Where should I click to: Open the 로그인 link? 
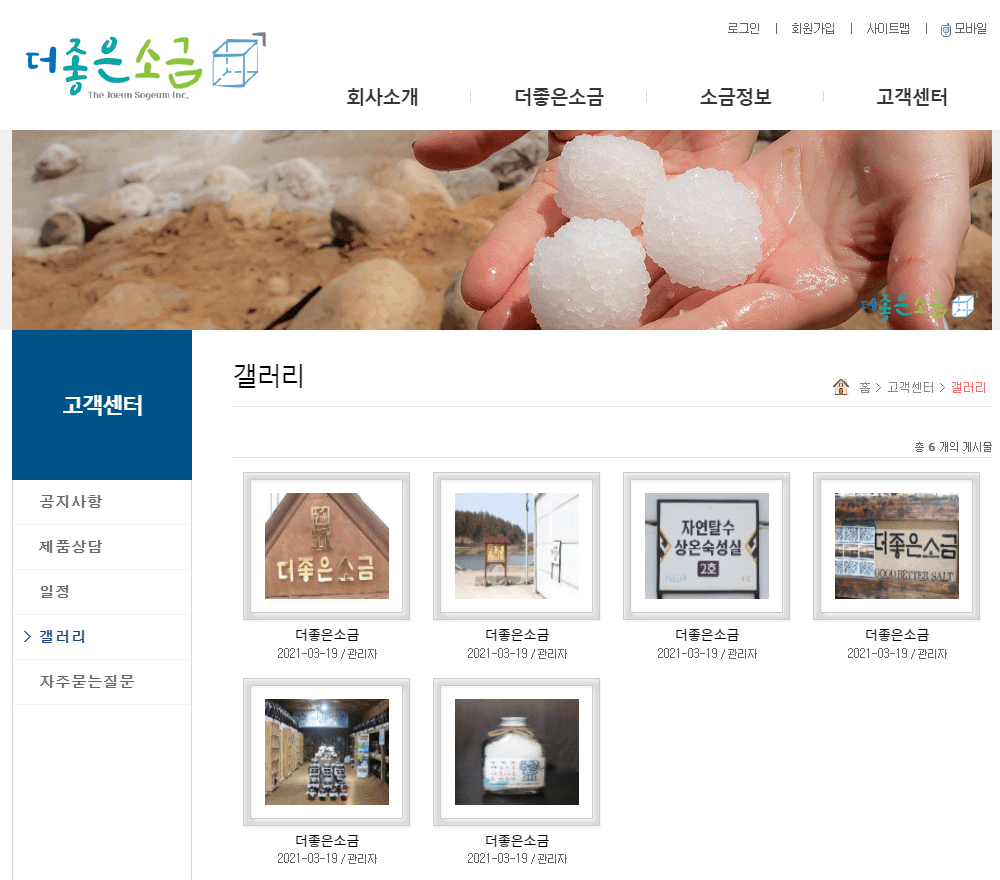point(744,29)
